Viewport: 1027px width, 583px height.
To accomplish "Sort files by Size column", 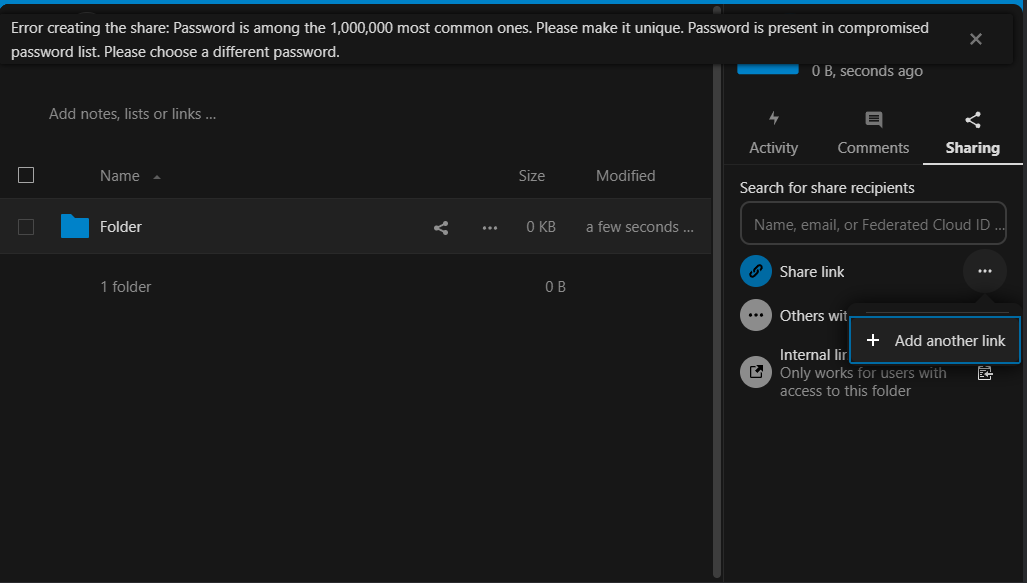I will click(x=532, y=176).
